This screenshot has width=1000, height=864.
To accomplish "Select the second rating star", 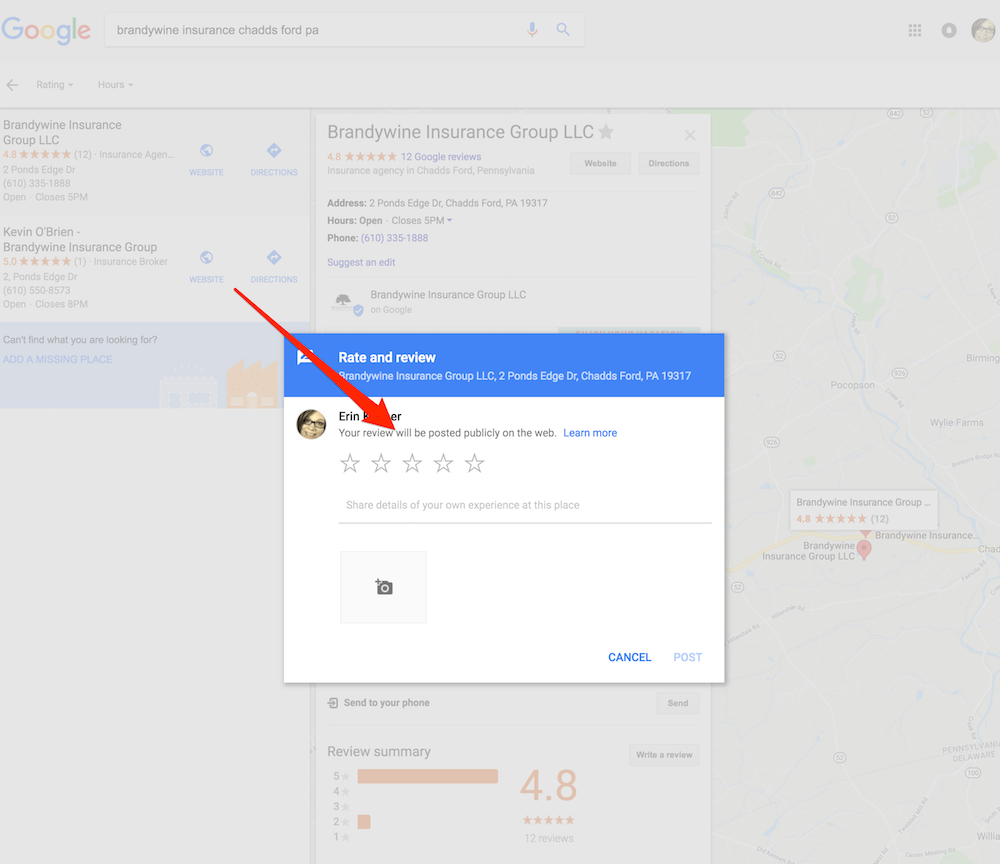I will [x=381, y=463].
